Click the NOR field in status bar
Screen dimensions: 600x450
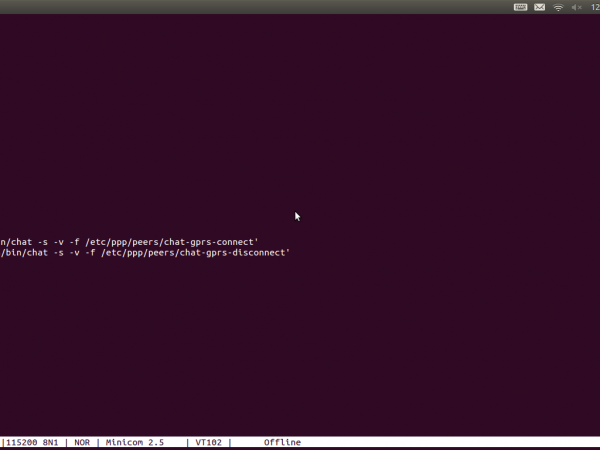point(82,442)
